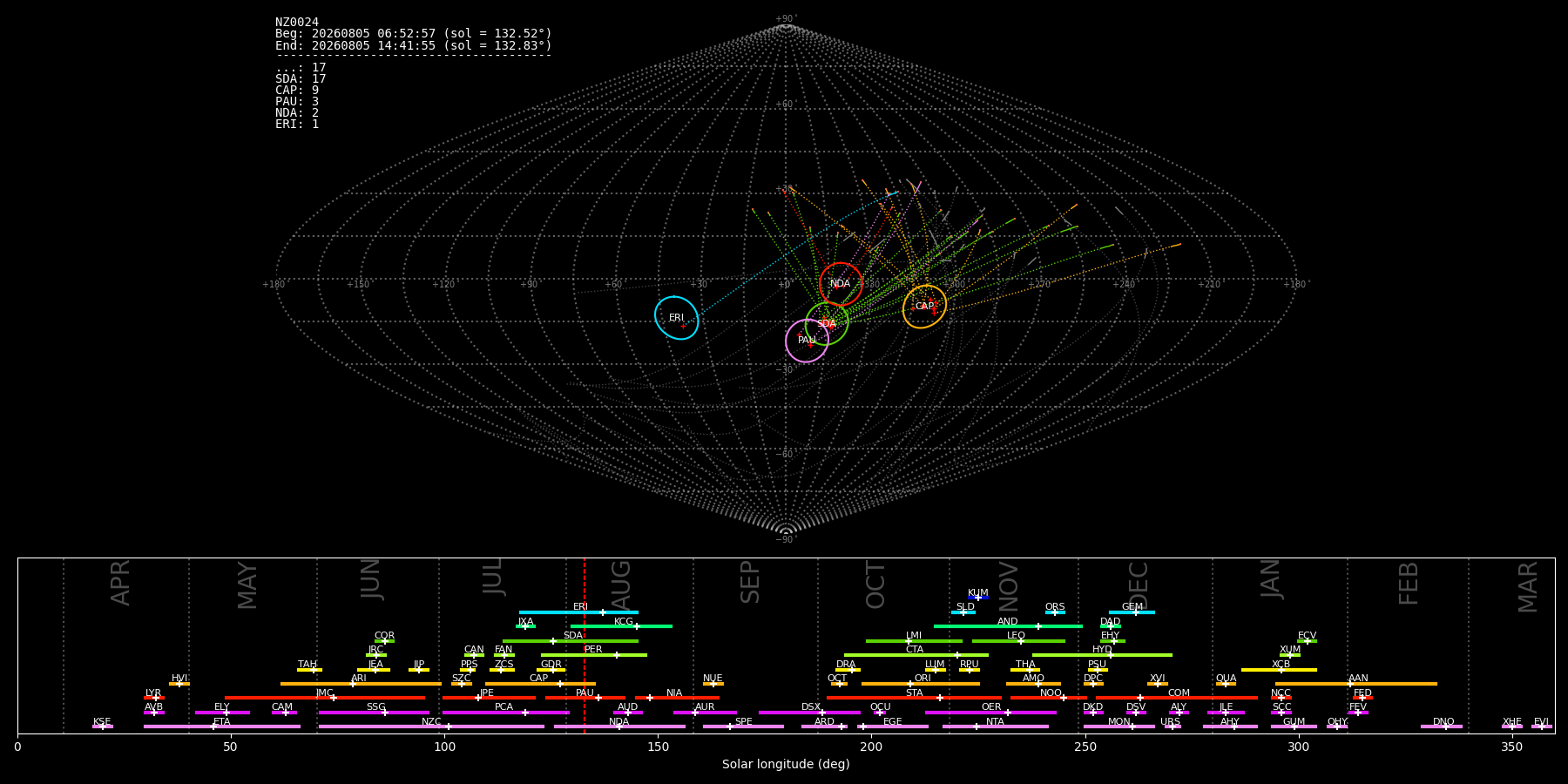Click the 'SDA: 17' legend entry
Screen dimensions: 1568x784
301,79
